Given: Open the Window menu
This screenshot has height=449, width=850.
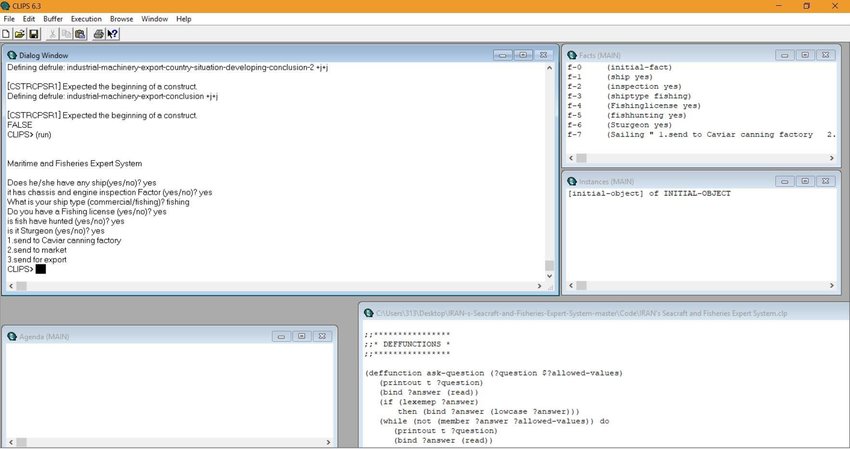Looking at the screenshot, I should coord(154,19).
